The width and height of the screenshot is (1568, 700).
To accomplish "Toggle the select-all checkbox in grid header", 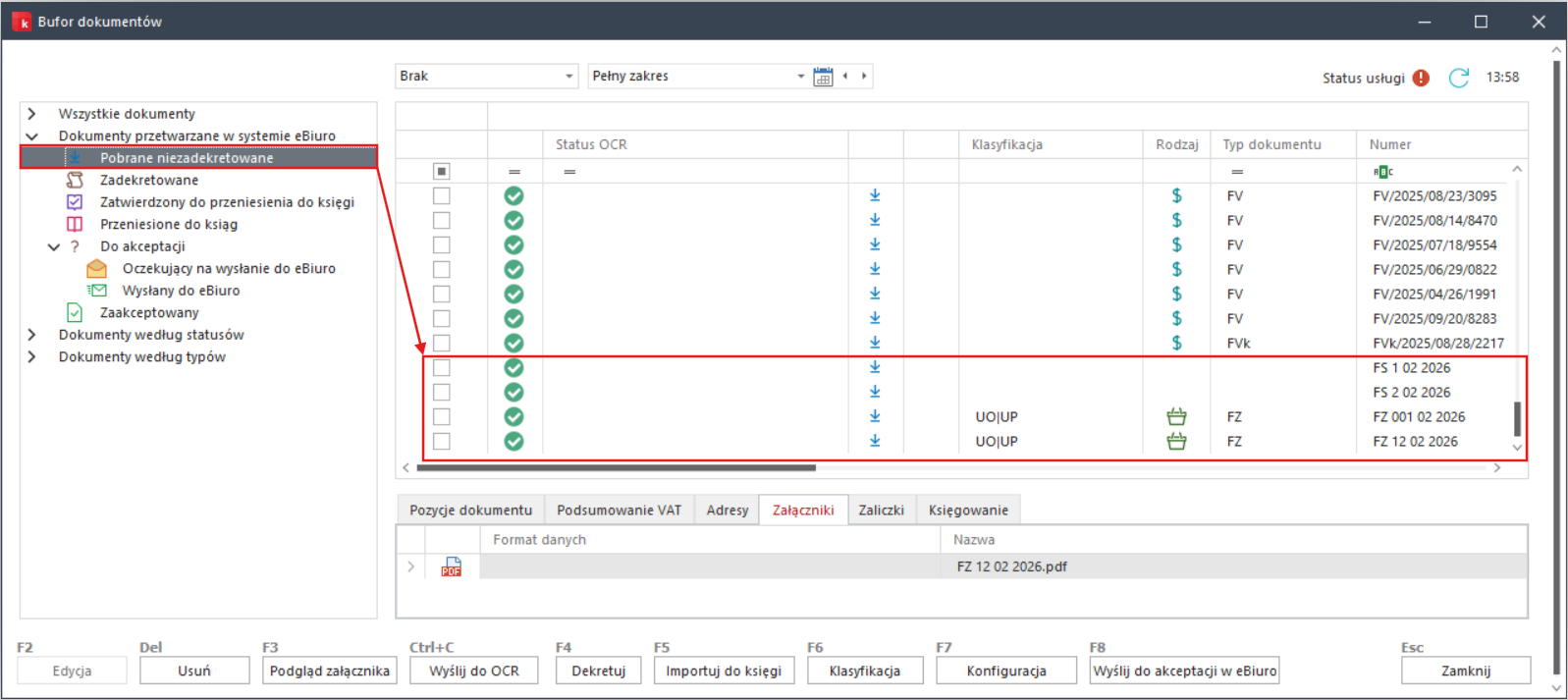I will tap(442, 171).
